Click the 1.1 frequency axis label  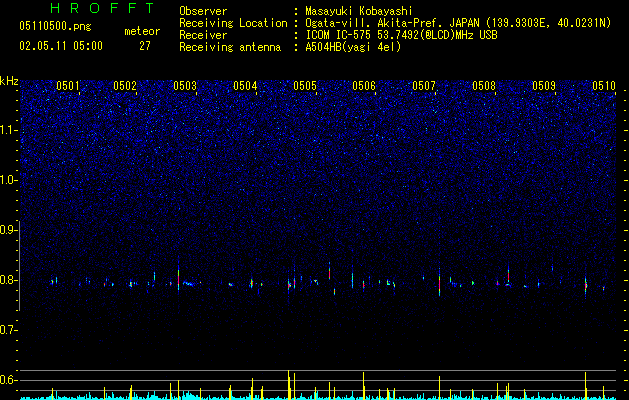[x=8, y=130]
